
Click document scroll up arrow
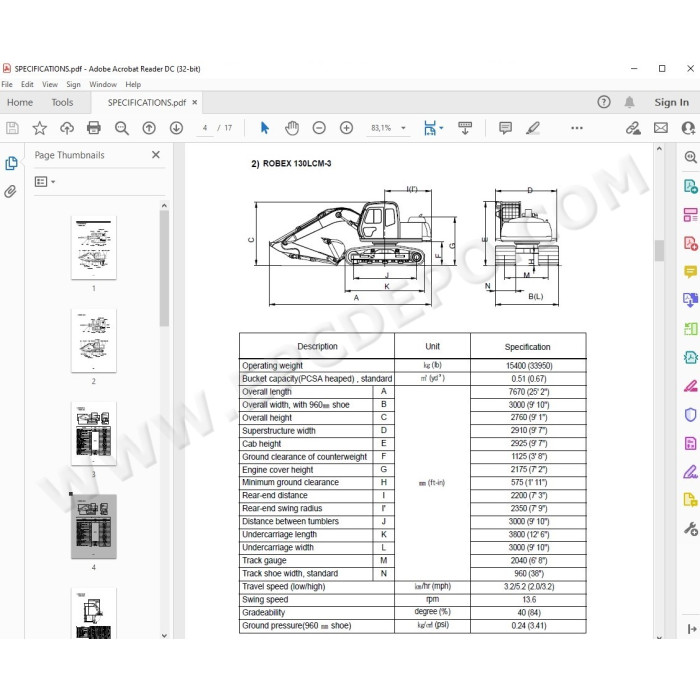click(x=659, y=149)
